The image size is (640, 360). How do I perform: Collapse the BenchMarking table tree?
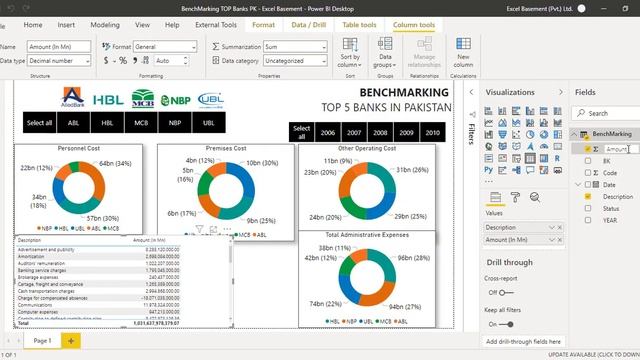[x=574, y=134]
